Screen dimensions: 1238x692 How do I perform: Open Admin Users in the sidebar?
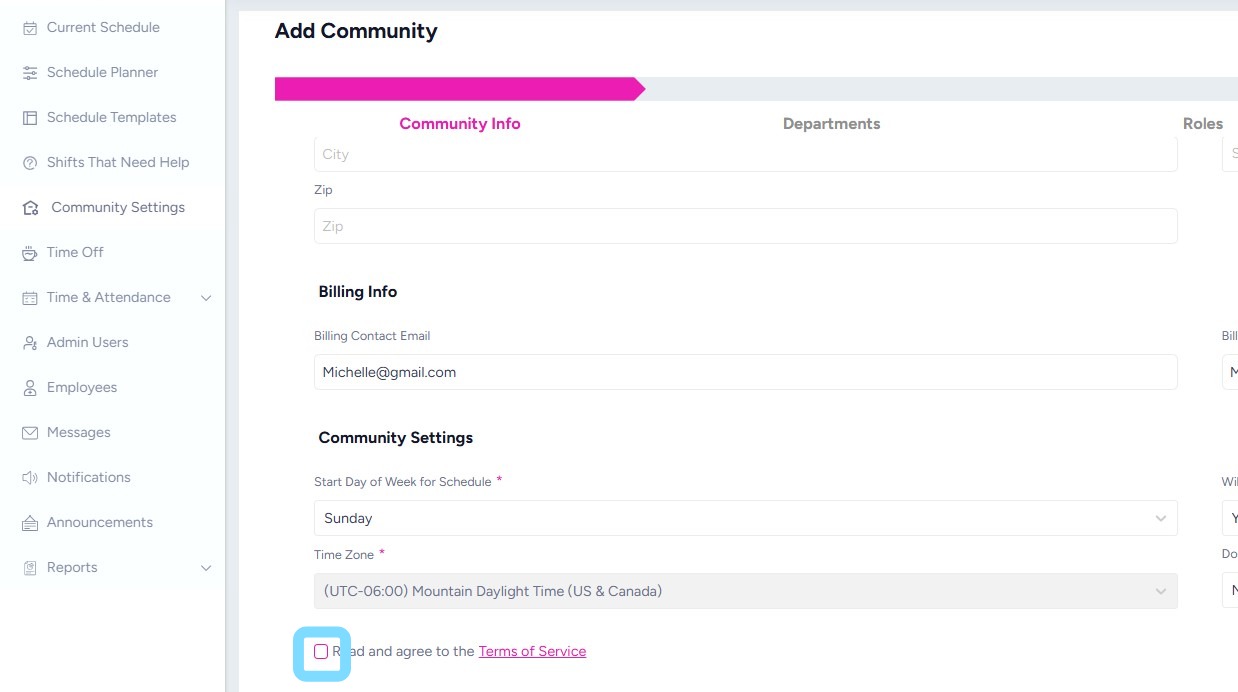[x=87, y=343]
